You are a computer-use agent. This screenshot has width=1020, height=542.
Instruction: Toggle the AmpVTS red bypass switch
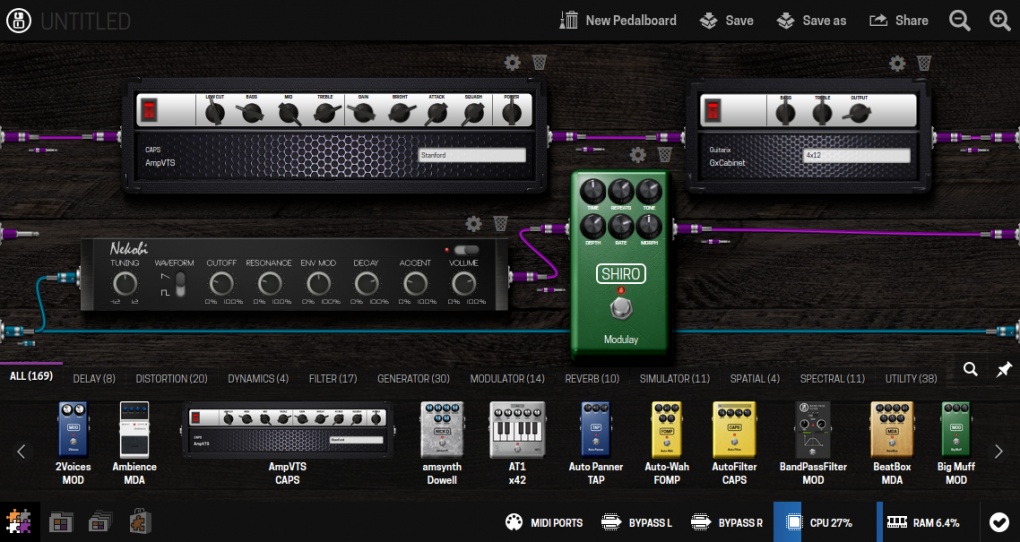[x=147, y=109]
